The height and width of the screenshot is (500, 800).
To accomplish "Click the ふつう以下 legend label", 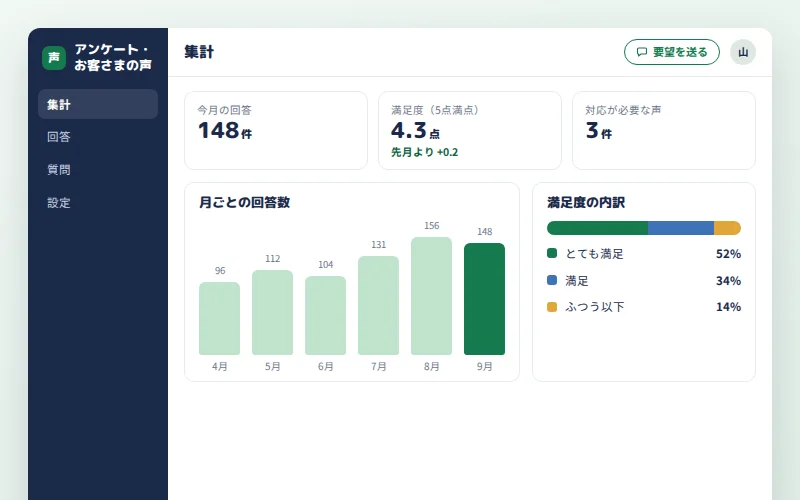I will pos(595,307).
